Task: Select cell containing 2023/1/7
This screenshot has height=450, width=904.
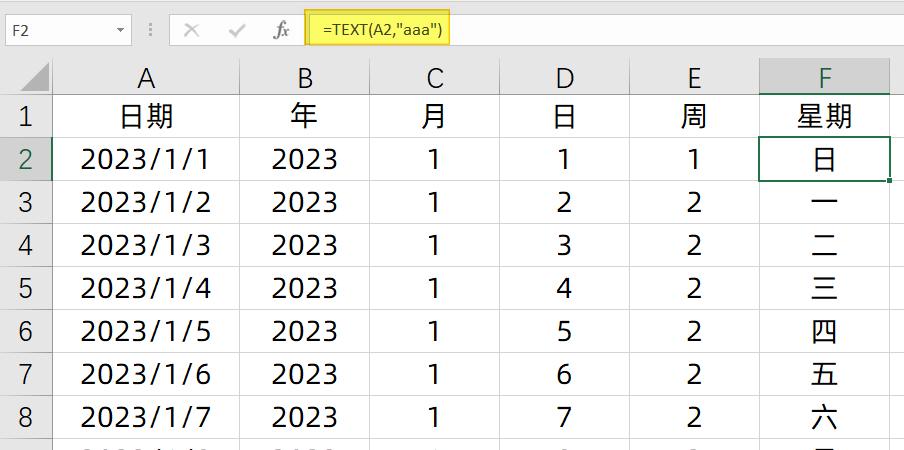Action: pos(146,417)
